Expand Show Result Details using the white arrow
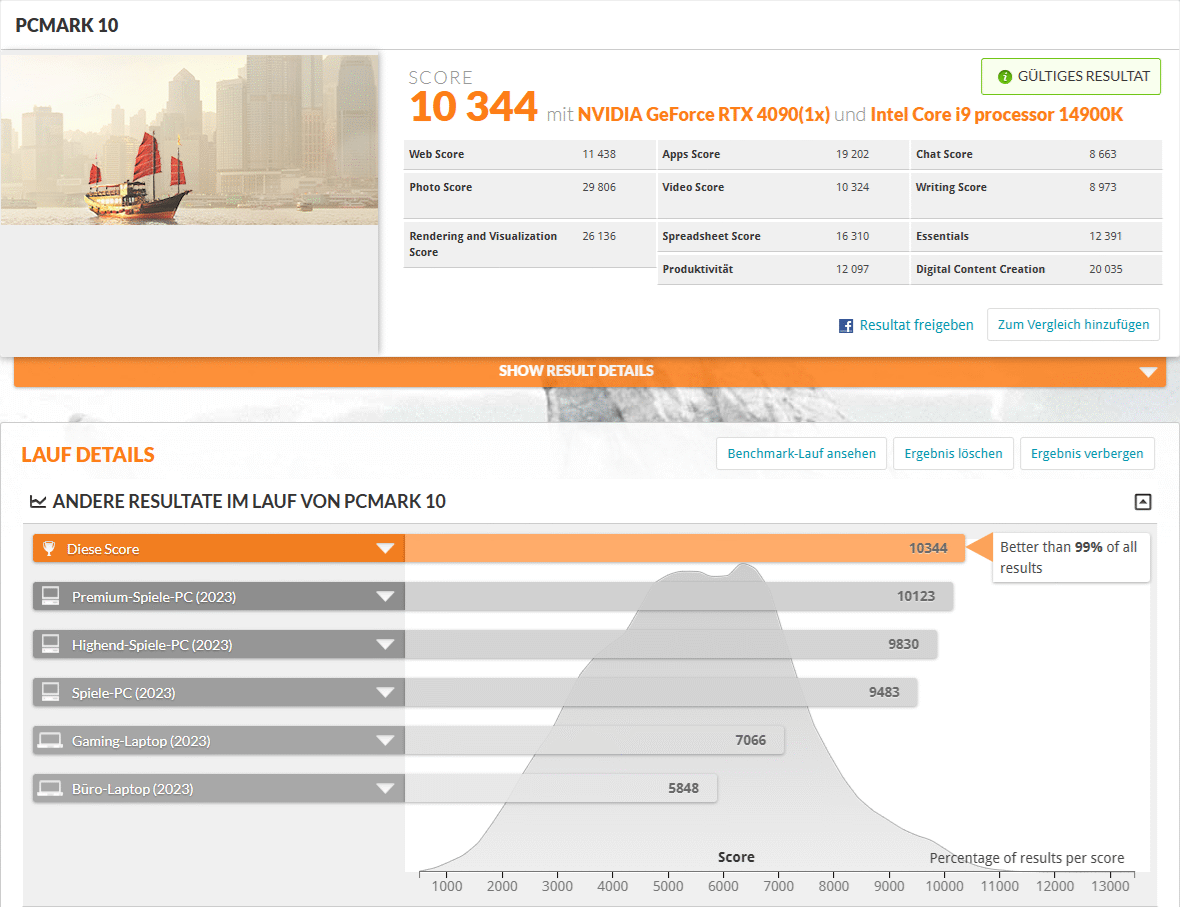Screen dimensions: 1180x907 click(1147, 372)
